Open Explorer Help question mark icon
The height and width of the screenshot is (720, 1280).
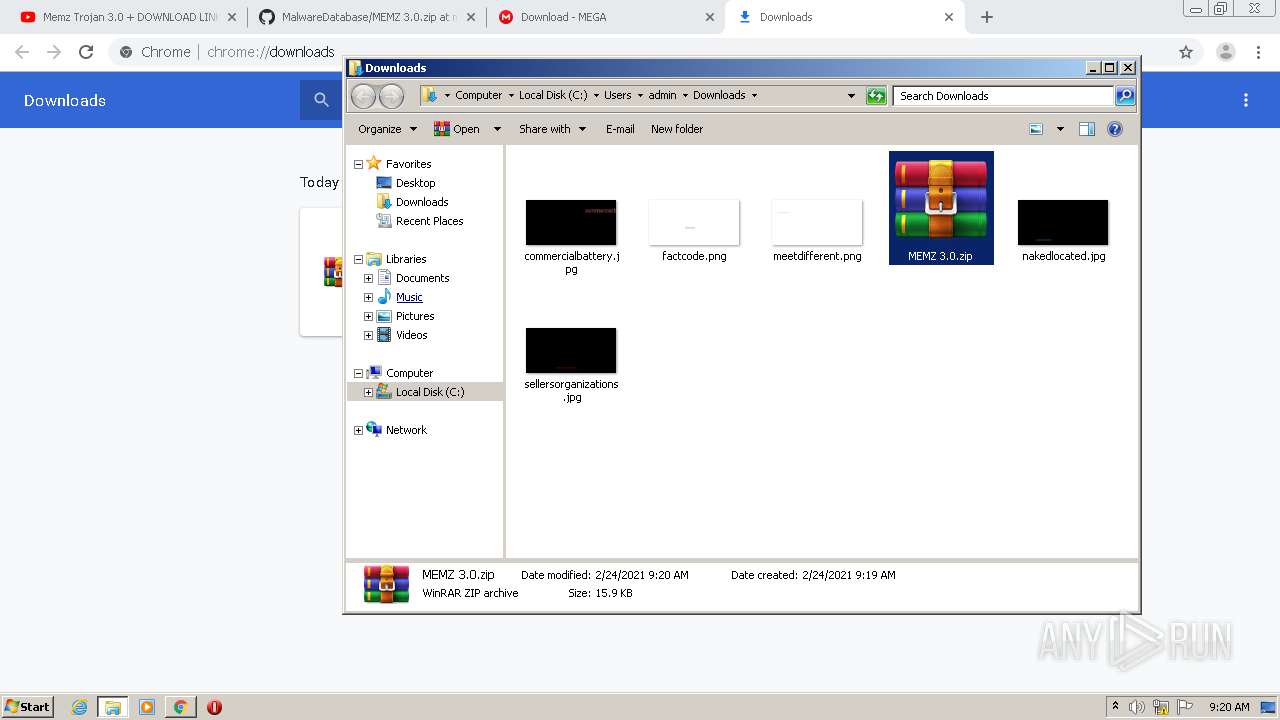tap(1115, 129)
